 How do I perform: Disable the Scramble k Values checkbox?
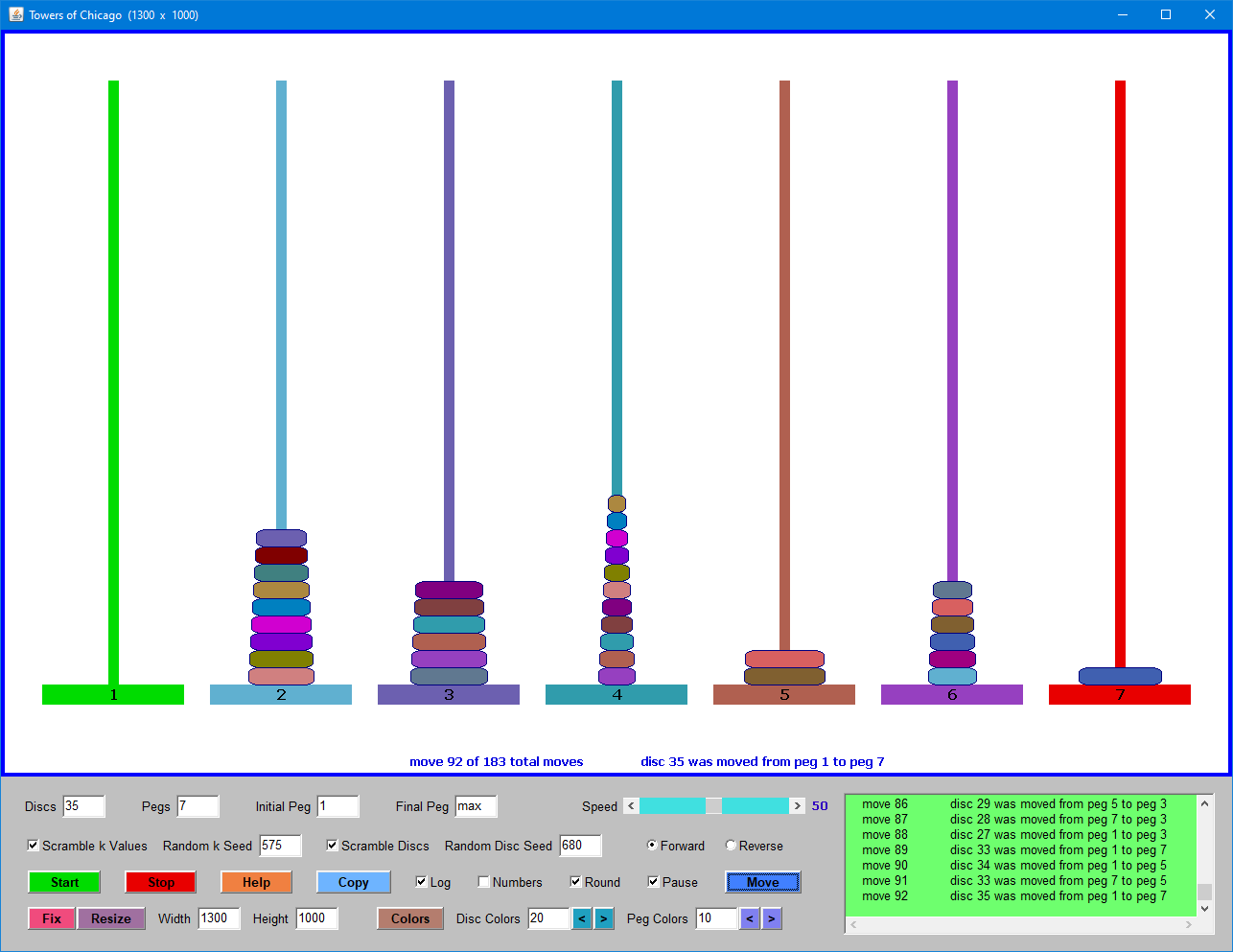point(34,846)
